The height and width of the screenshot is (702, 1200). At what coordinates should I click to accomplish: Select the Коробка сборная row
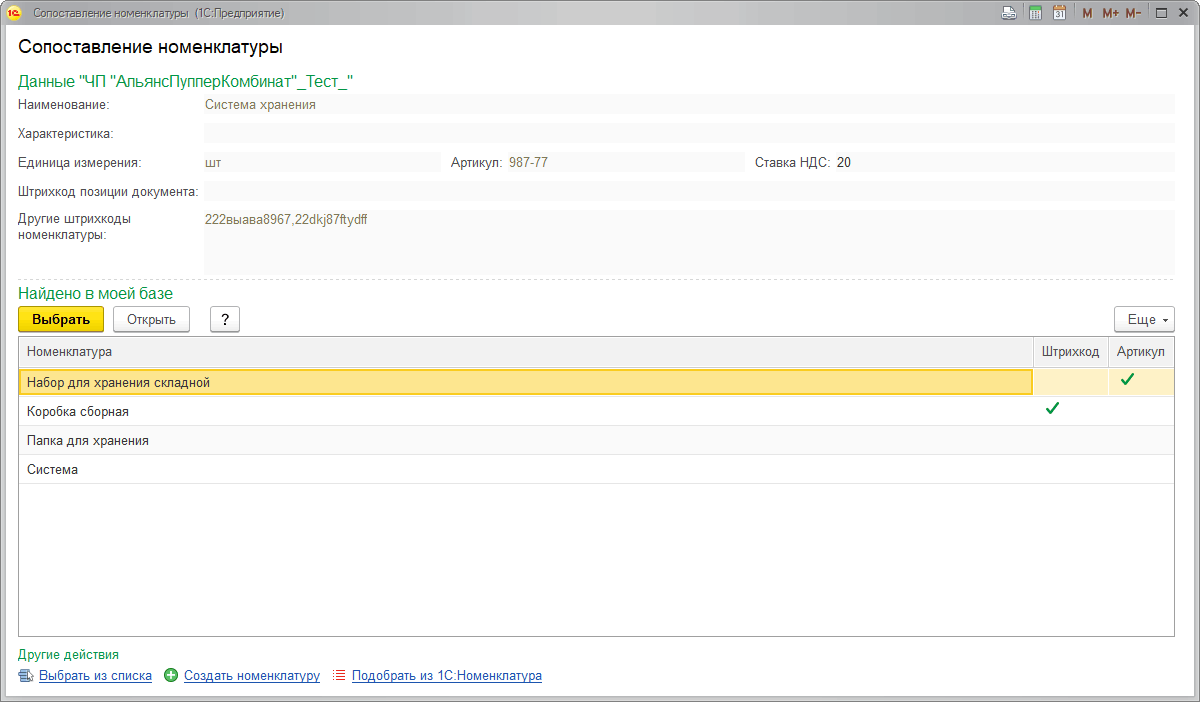596,411
